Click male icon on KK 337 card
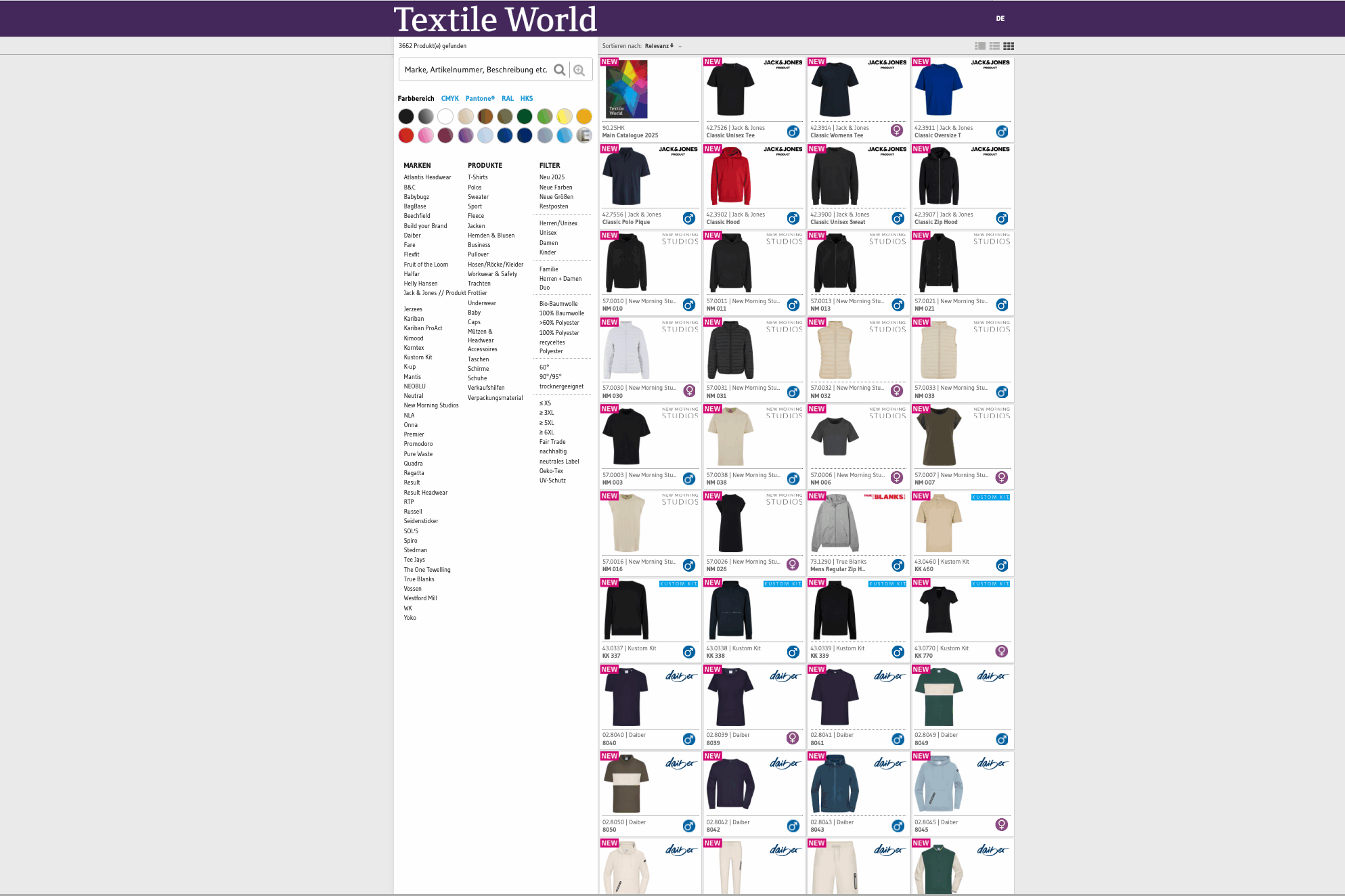This screenshot has width=1345, height=896. pos(689,652)
